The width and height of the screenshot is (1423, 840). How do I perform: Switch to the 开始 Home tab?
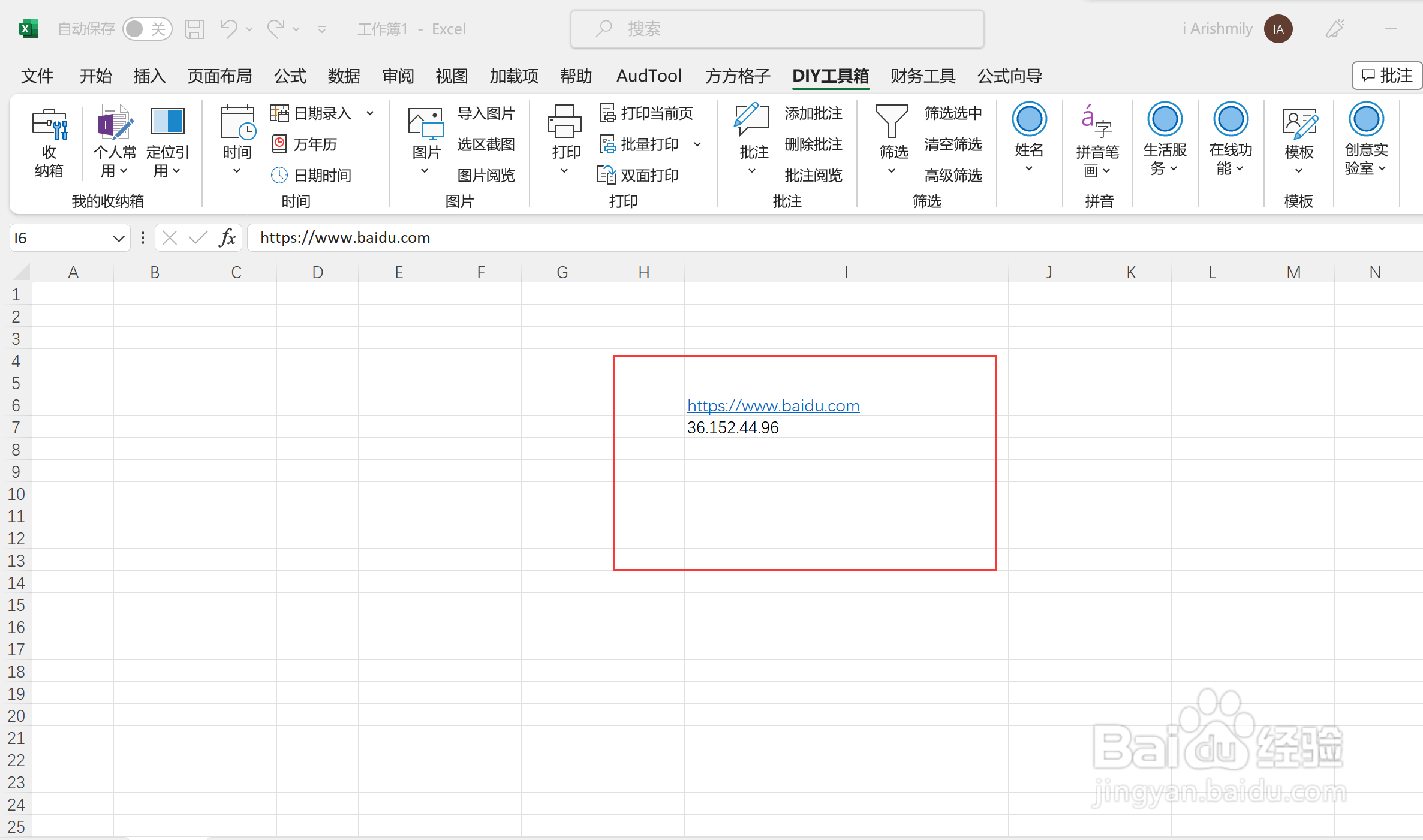(x=96, y=76)
